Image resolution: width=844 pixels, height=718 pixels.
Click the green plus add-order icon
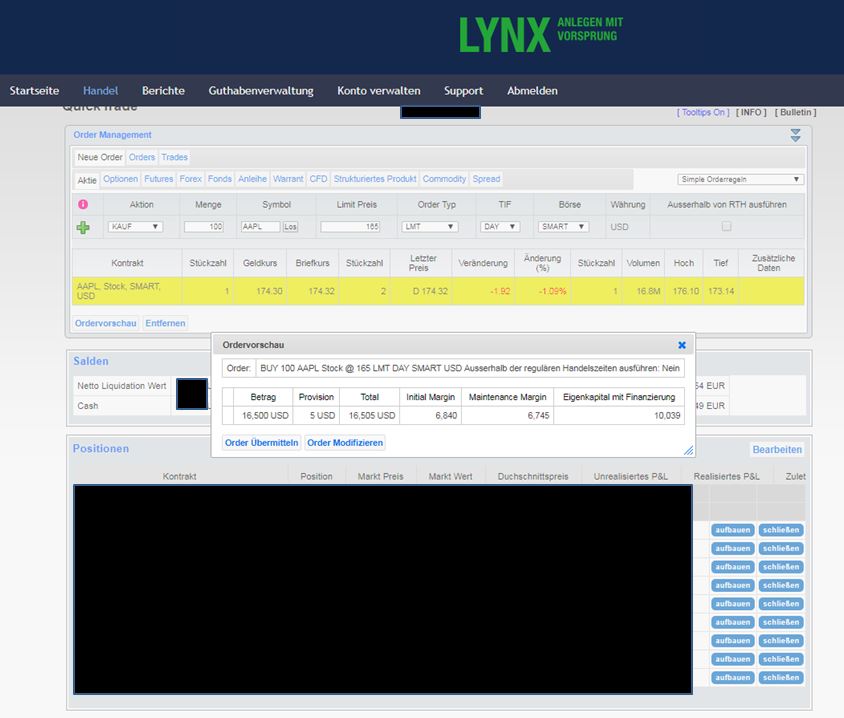(83, 228)
